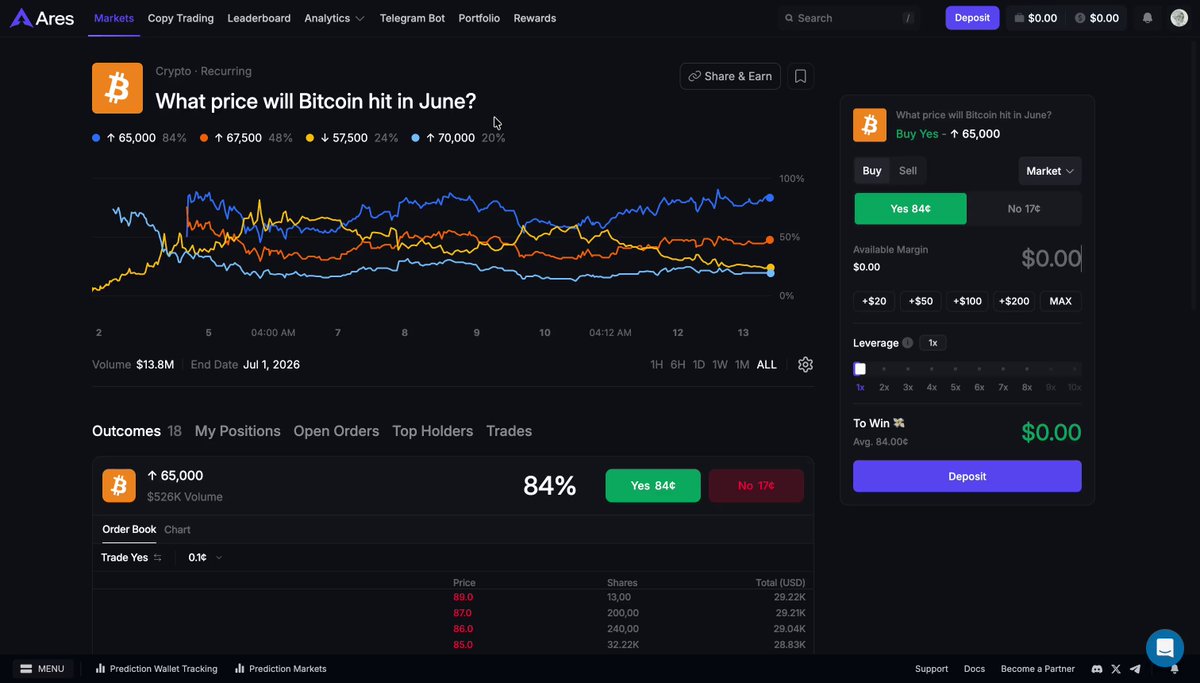This screenshot has width=1200, height=683.
Task: Open Discord link in footer
Action: point(1097,669)
